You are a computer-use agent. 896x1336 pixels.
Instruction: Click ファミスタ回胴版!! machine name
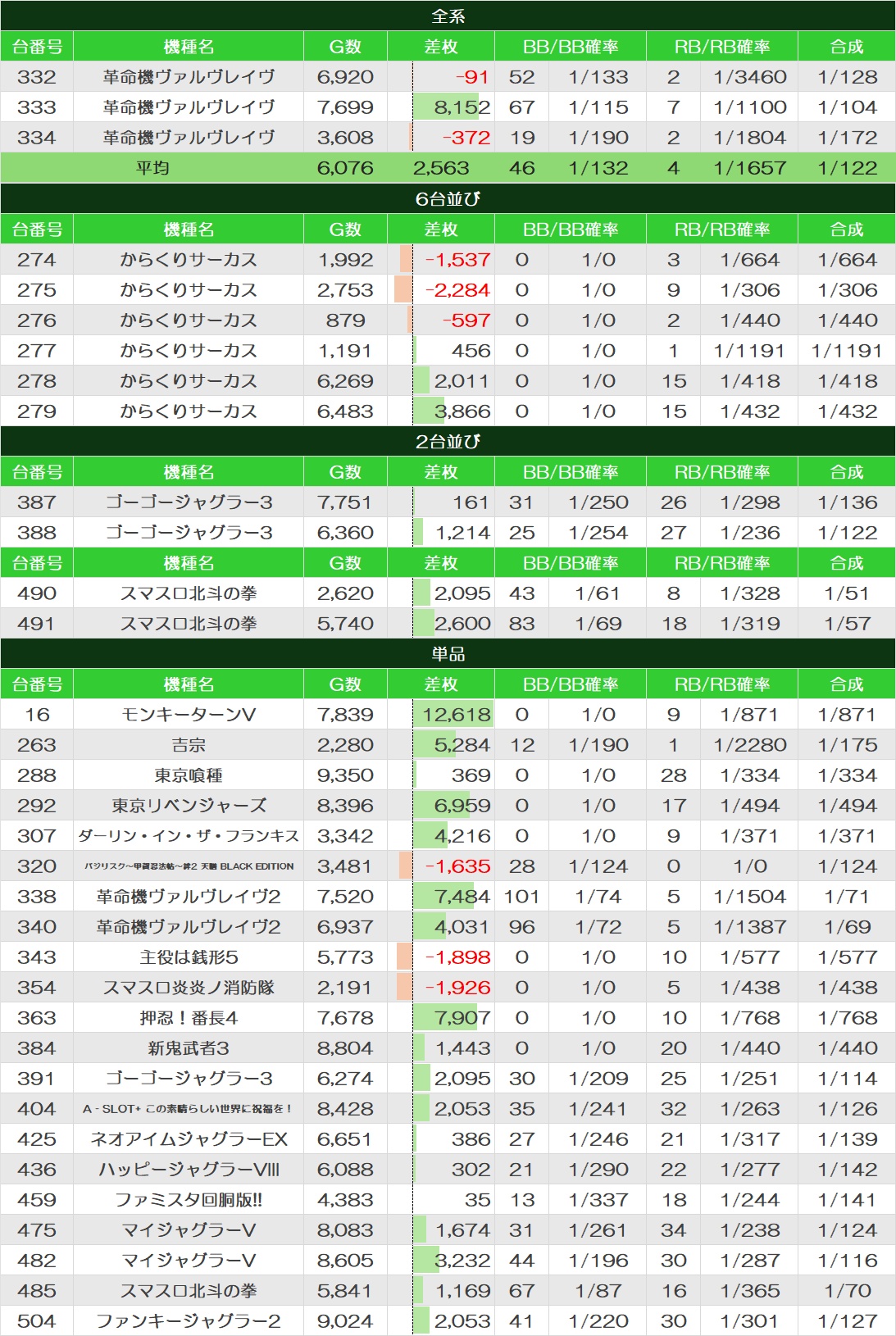click(189, 1200)
